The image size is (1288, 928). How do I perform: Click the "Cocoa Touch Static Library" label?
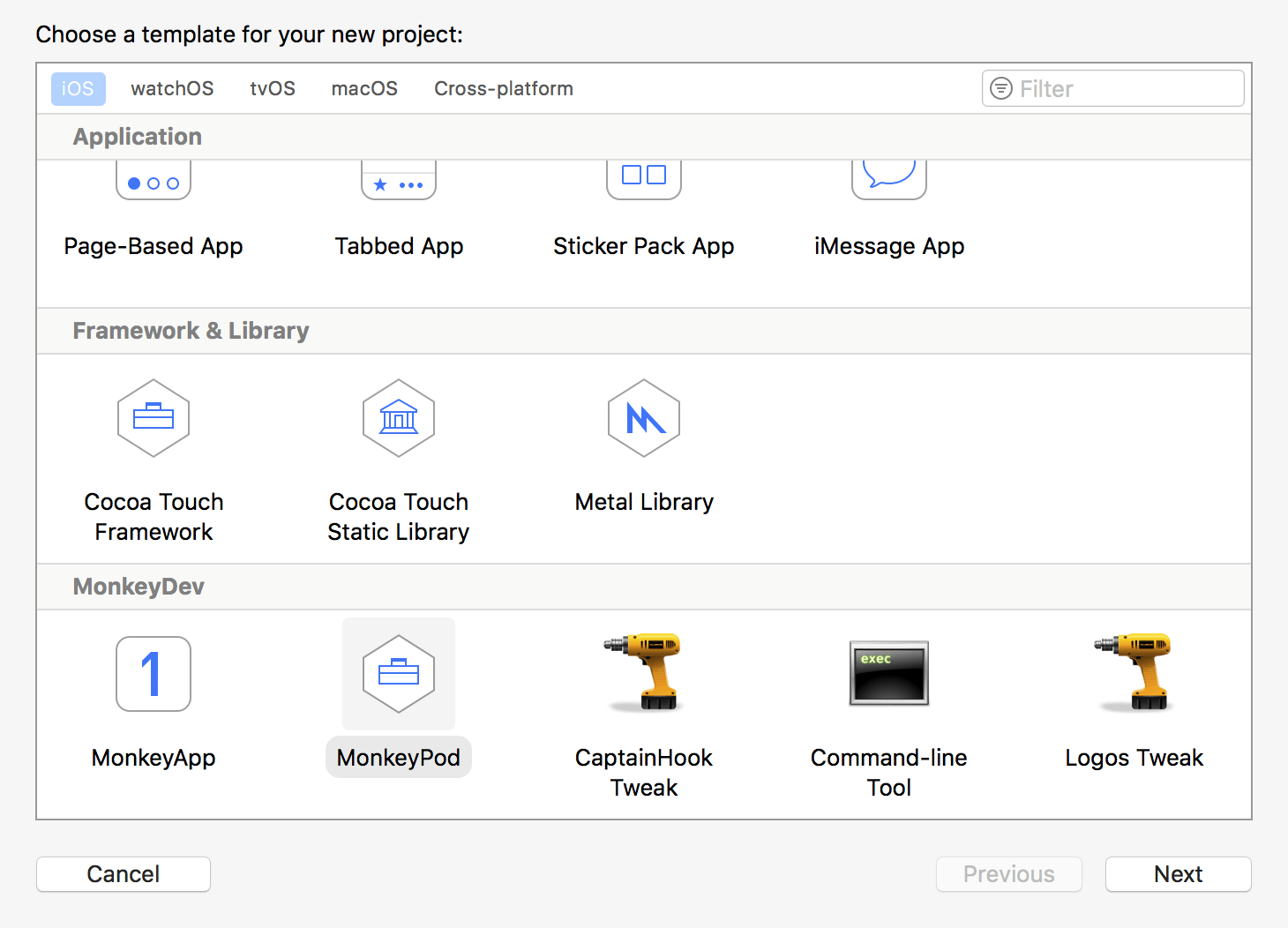coord(399,517)
